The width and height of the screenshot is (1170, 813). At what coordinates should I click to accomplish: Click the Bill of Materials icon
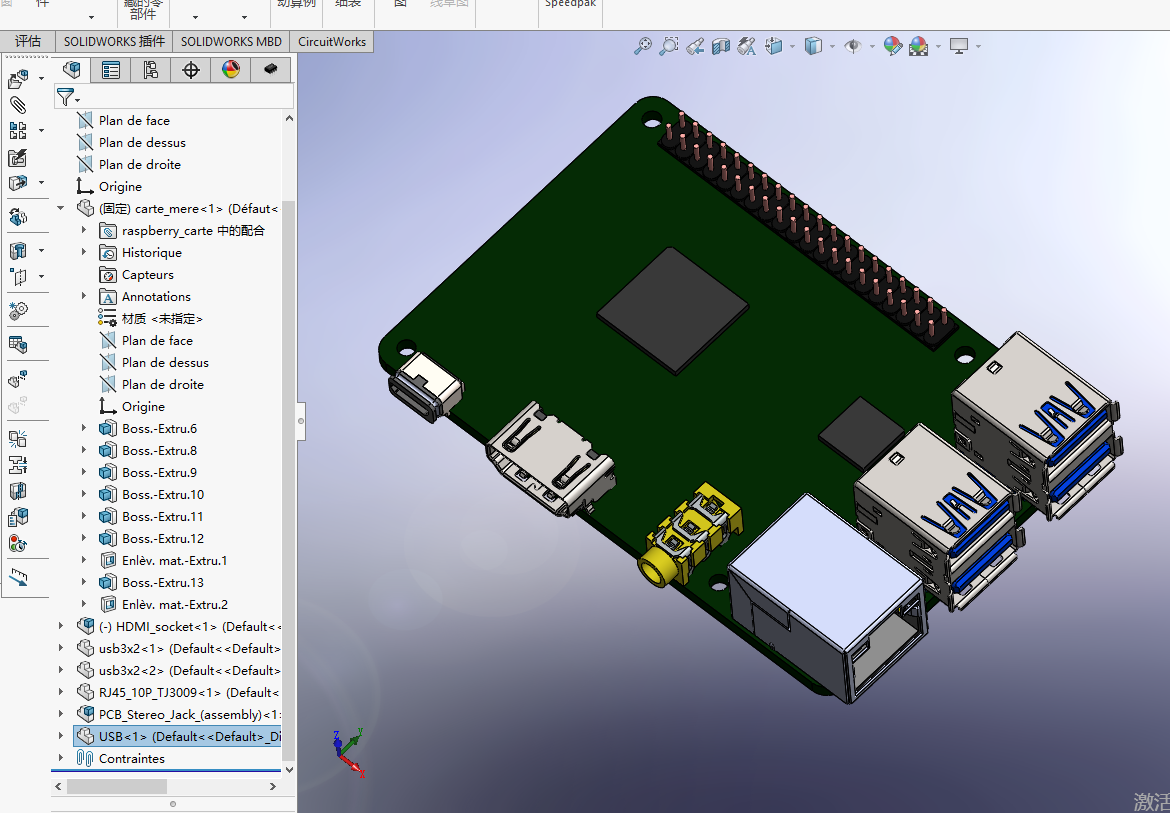click(x=18, y=345)
